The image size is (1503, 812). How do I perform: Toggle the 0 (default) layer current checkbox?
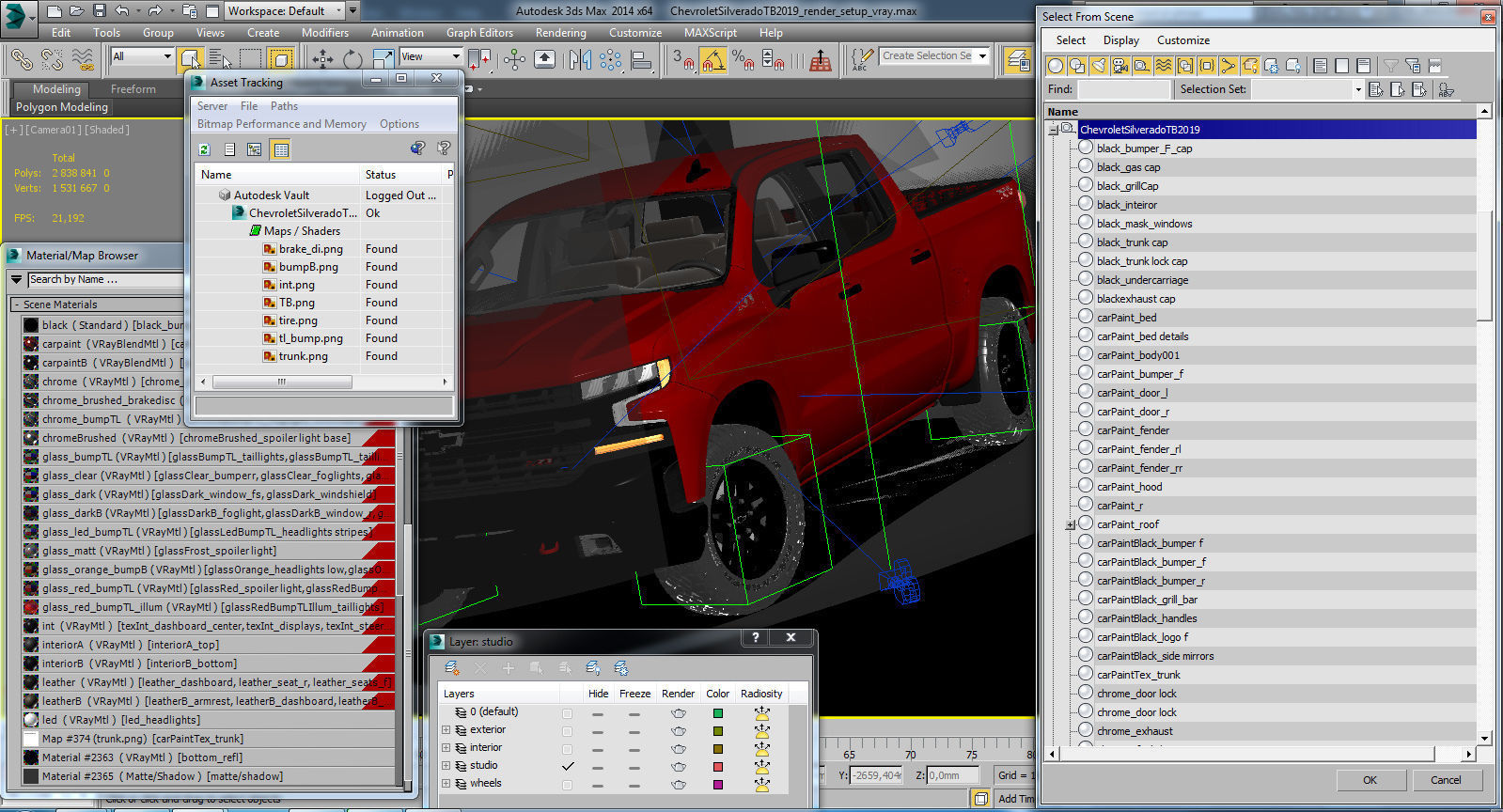[x=567, y=713]
